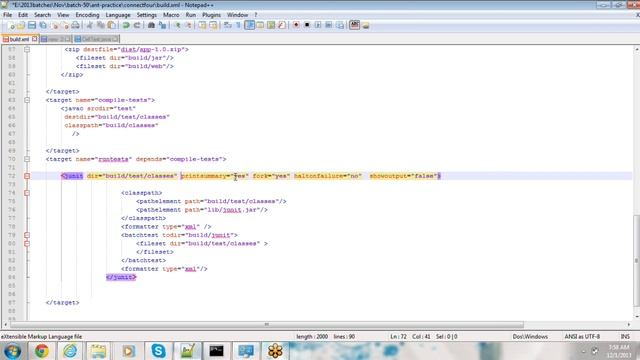Click the ABC spell check icon
The image size is (640, 360).
tap(354, 25)
